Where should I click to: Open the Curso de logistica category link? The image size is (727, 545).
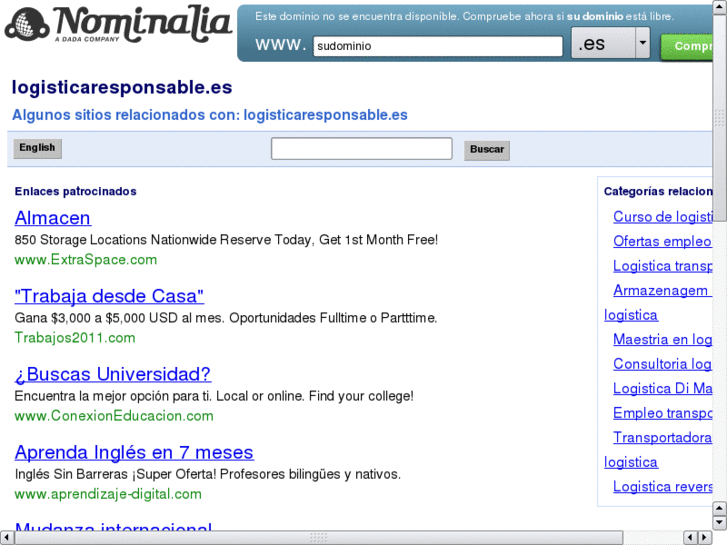tap(663, 217)
